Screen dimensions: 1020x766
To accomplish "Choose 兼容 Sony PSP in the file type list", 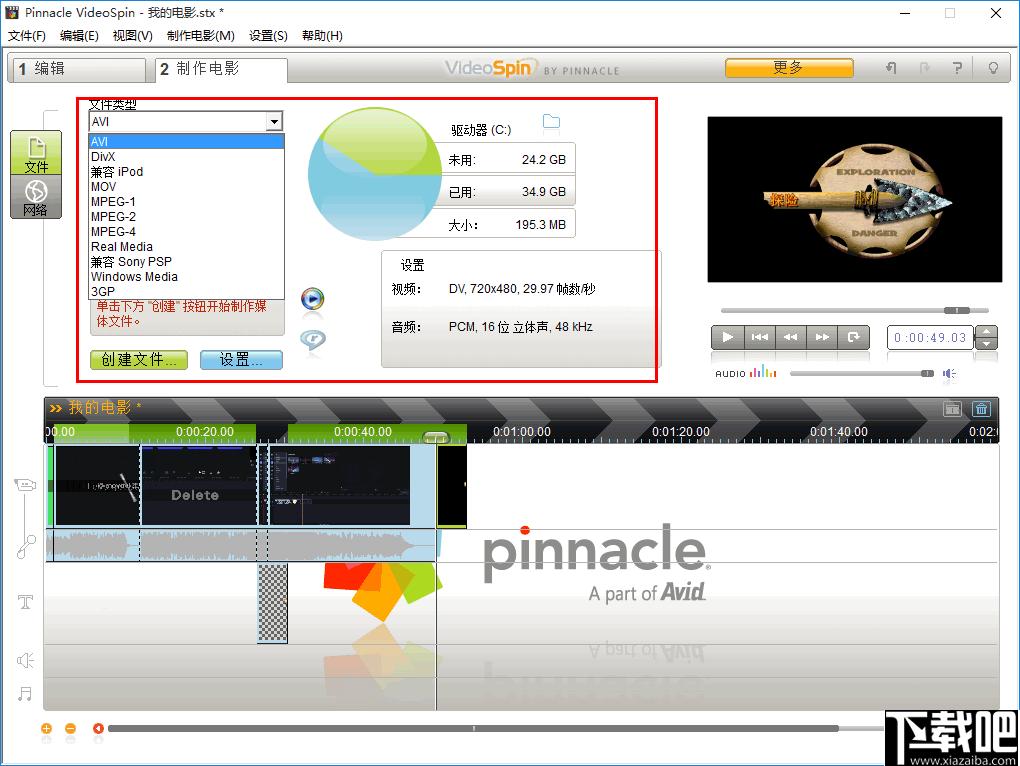I will [x=187, y=261].
